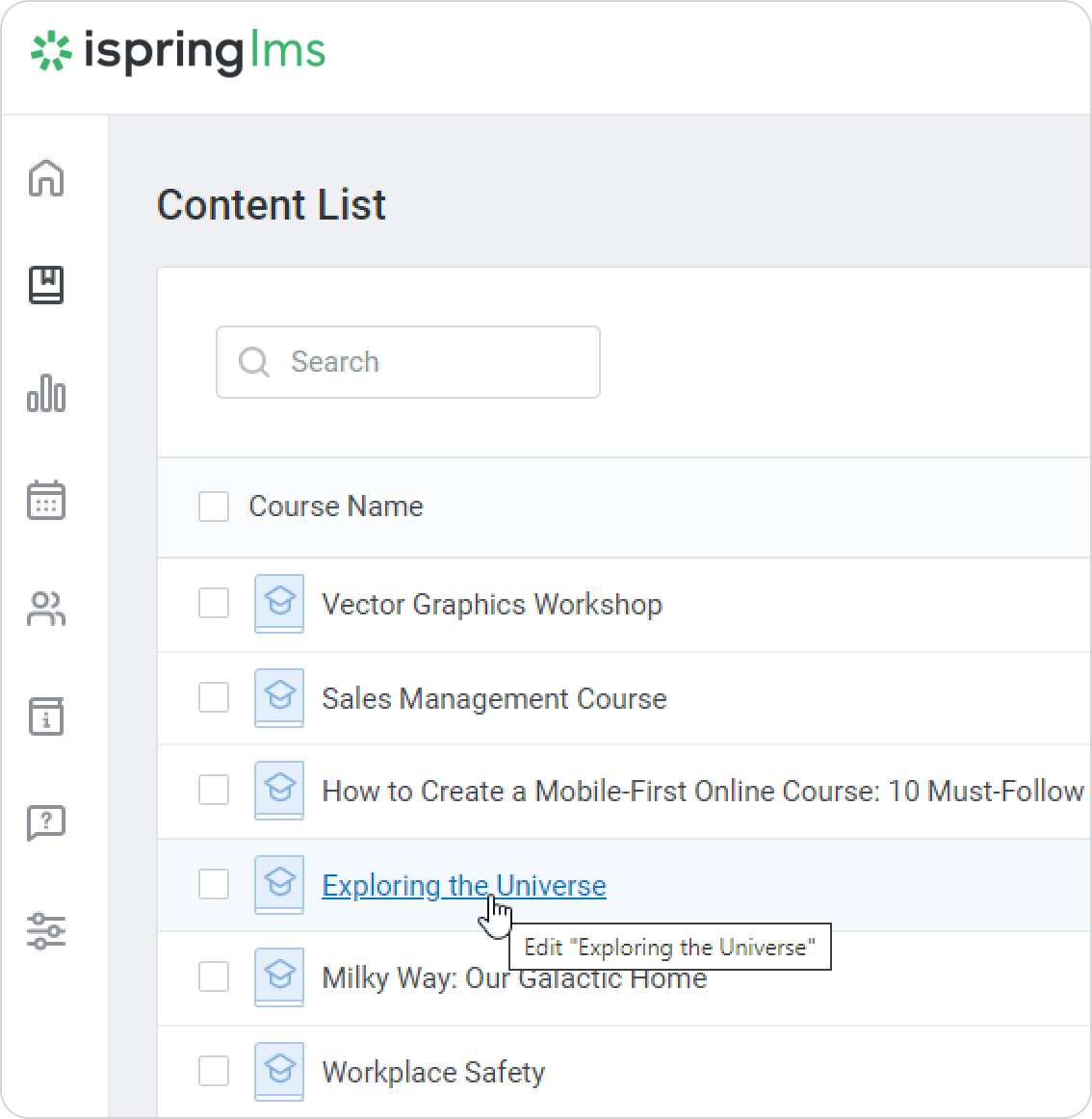Click the iSpring LMS logo

click(x=178, y=52)
